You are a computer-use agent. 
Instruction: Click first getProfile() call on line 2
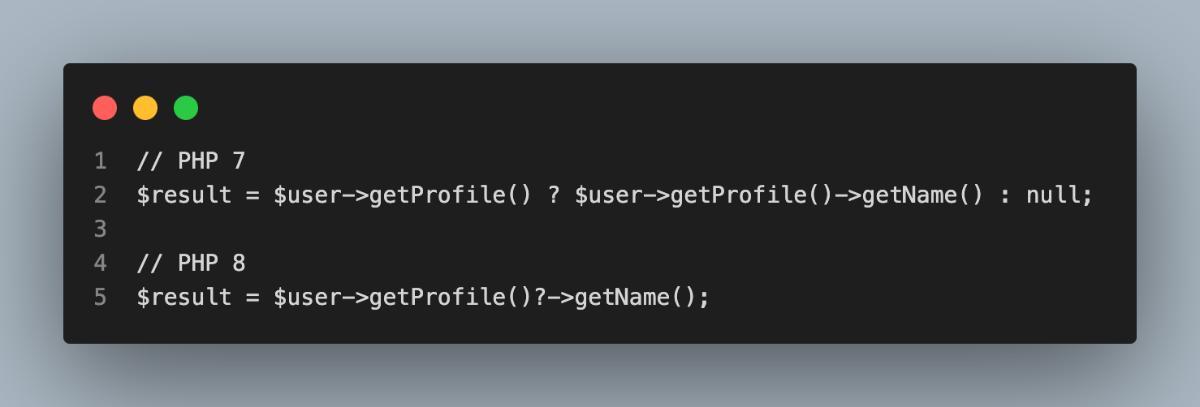[450, 195]
